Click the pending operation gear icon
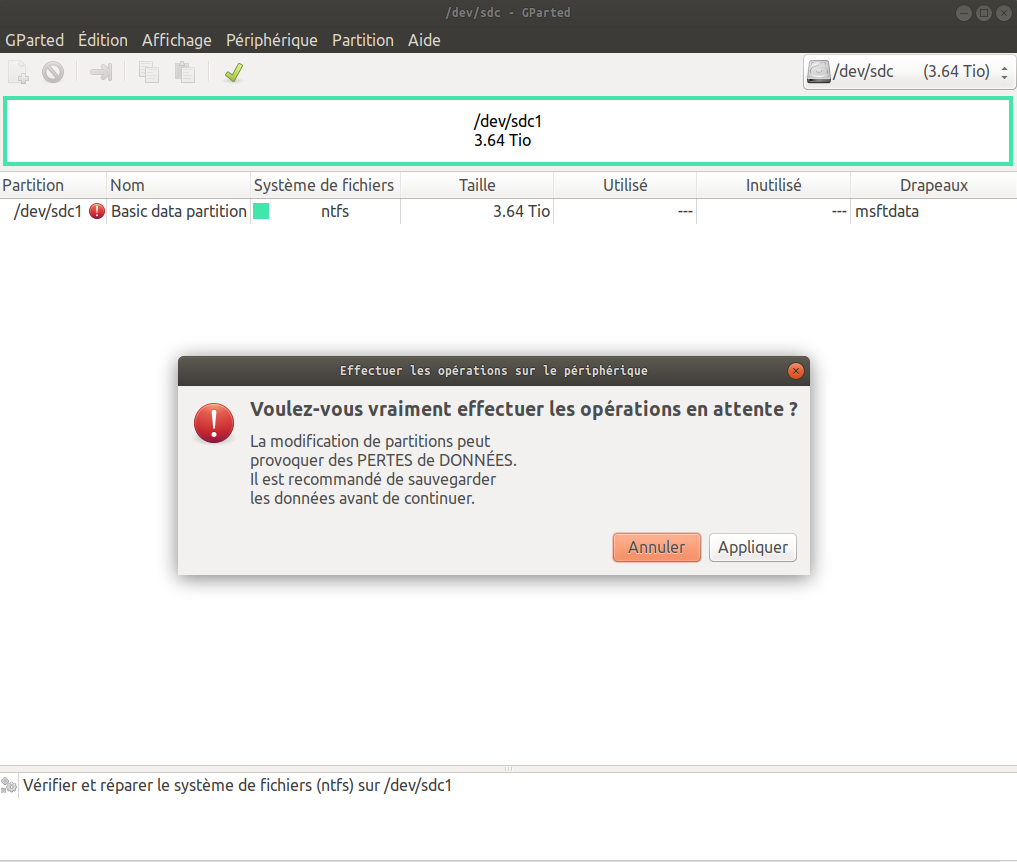The width and height of the screenshot is (1017, 862). (9, 785)
